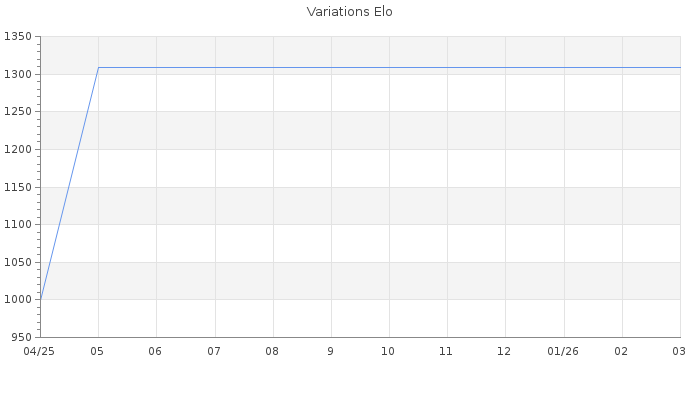Screen dimensions: 700x400
Task: Click the 950 label at the axis bottom
Action: 21,337
